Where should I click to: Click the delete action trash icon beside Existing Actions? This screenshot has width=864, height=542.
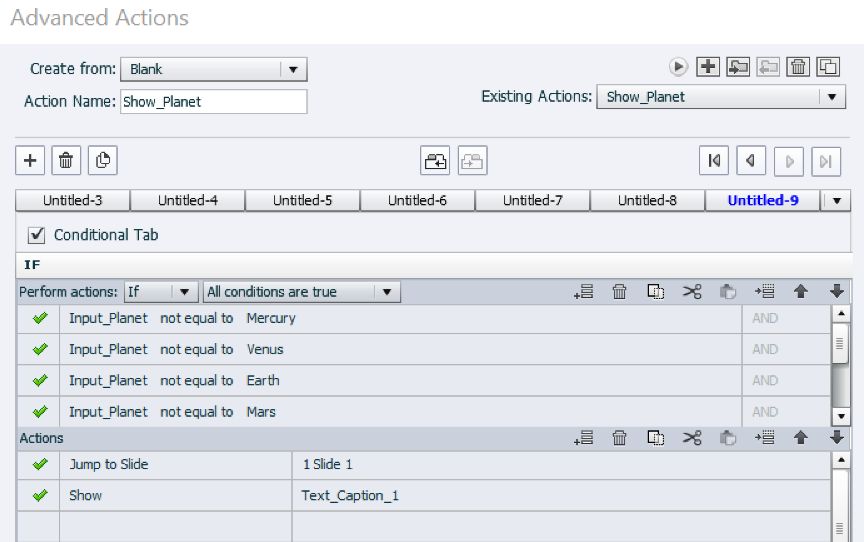pos(798,67)
